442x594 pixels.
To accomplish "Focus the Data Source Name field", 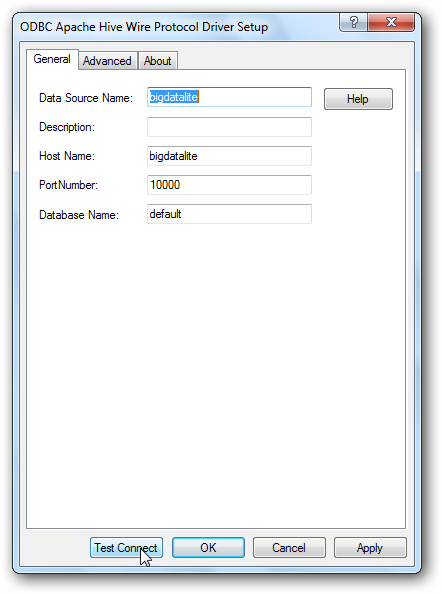I will tap(229, 97).
